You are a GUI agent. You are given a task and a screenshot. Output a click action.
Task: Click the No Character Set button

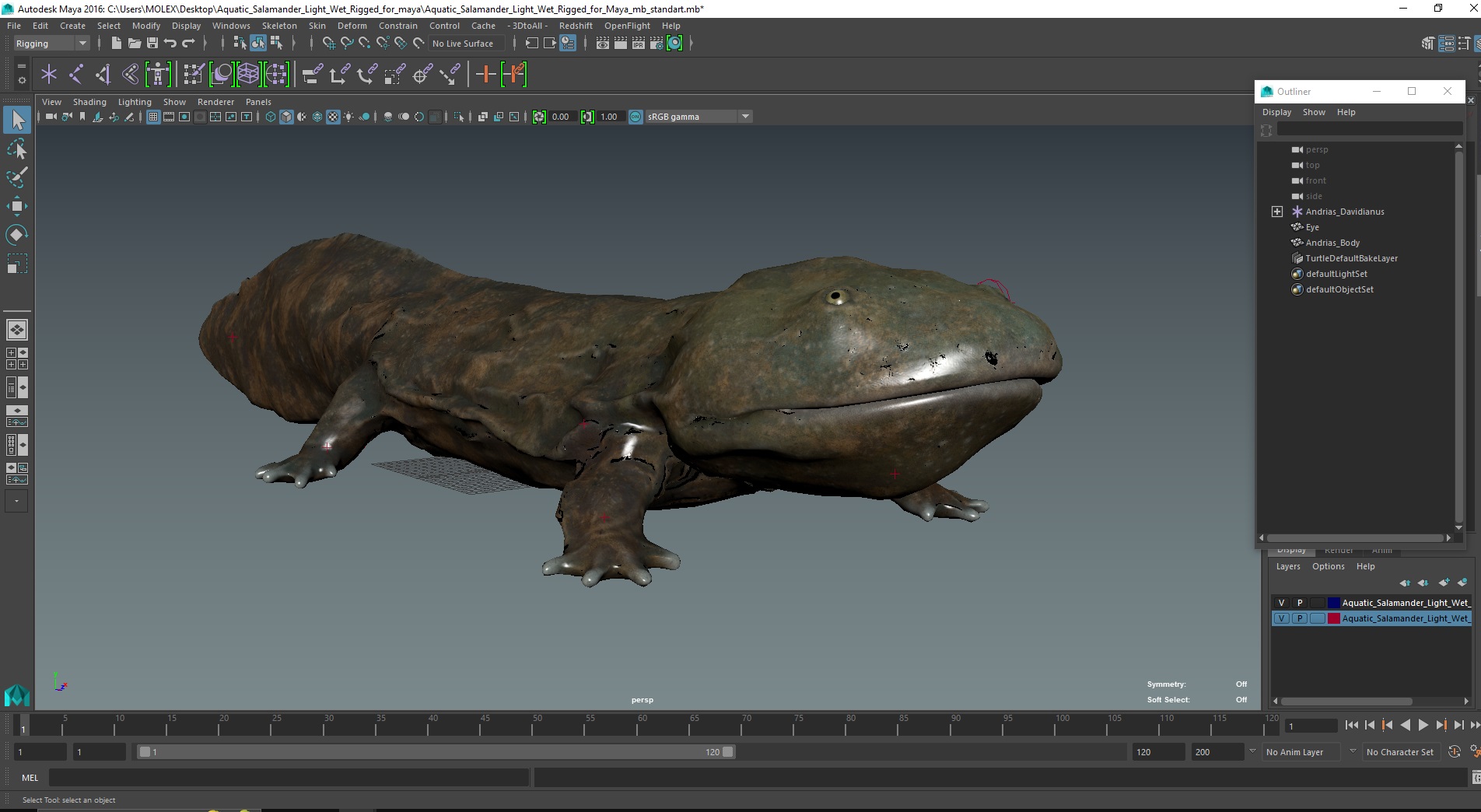click(x=1399, y=752)
